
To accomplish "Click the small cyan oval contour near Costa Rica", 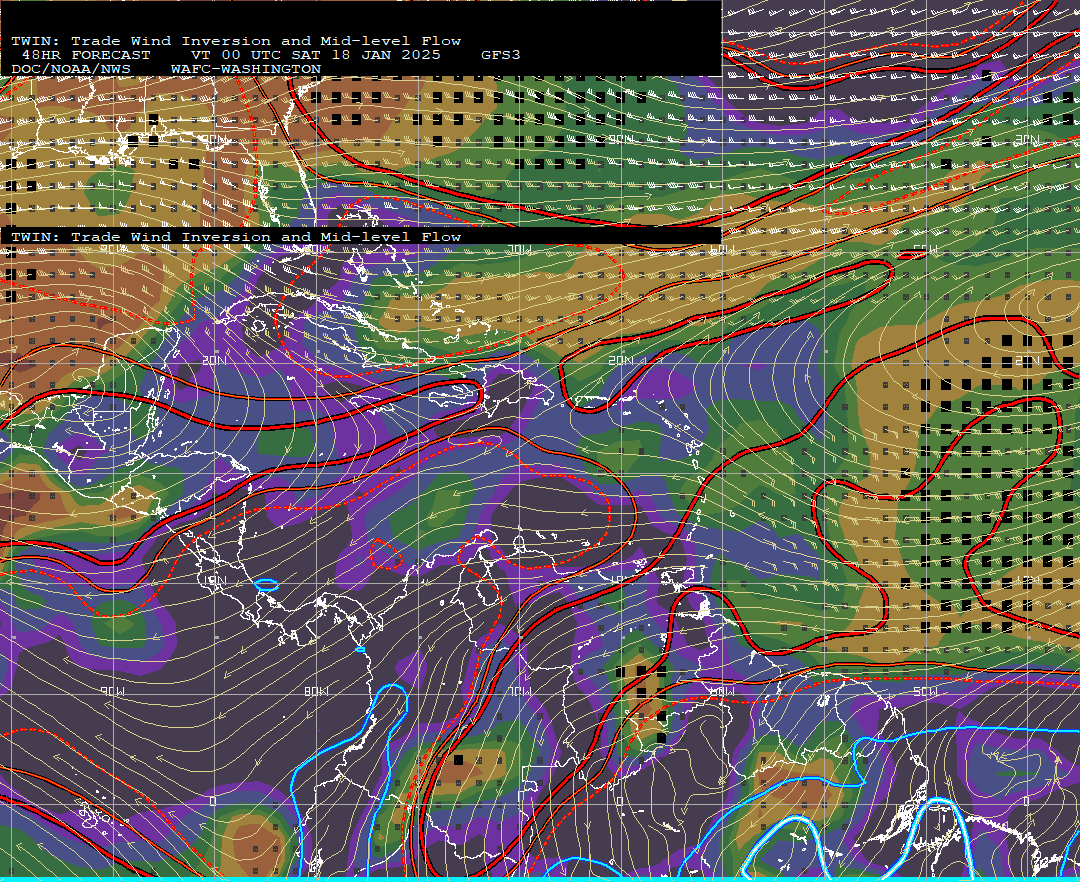I will click(x=266, y=585).
